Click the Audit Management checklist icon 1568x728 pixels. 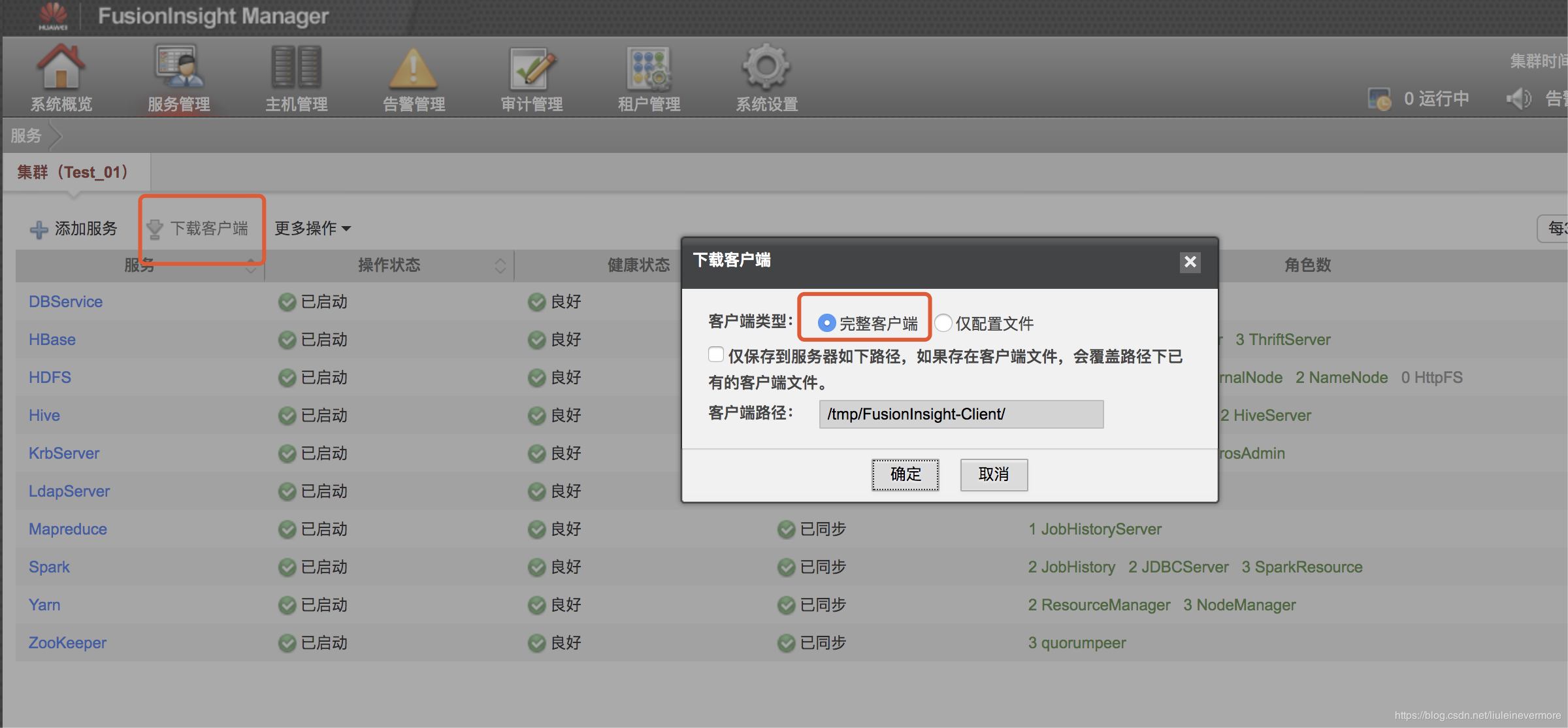click(x=531, y=69)
